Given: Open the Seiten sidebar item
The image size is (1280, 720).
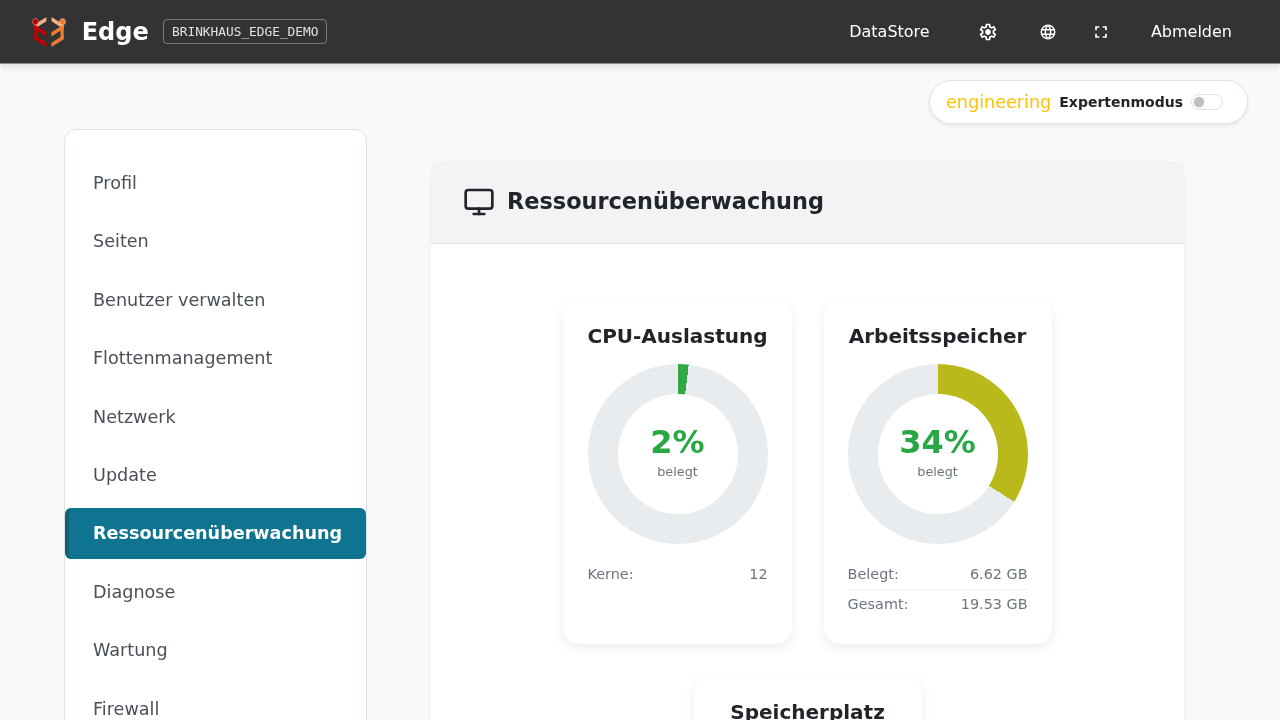Looking at the screenshot, I should 215,241.
